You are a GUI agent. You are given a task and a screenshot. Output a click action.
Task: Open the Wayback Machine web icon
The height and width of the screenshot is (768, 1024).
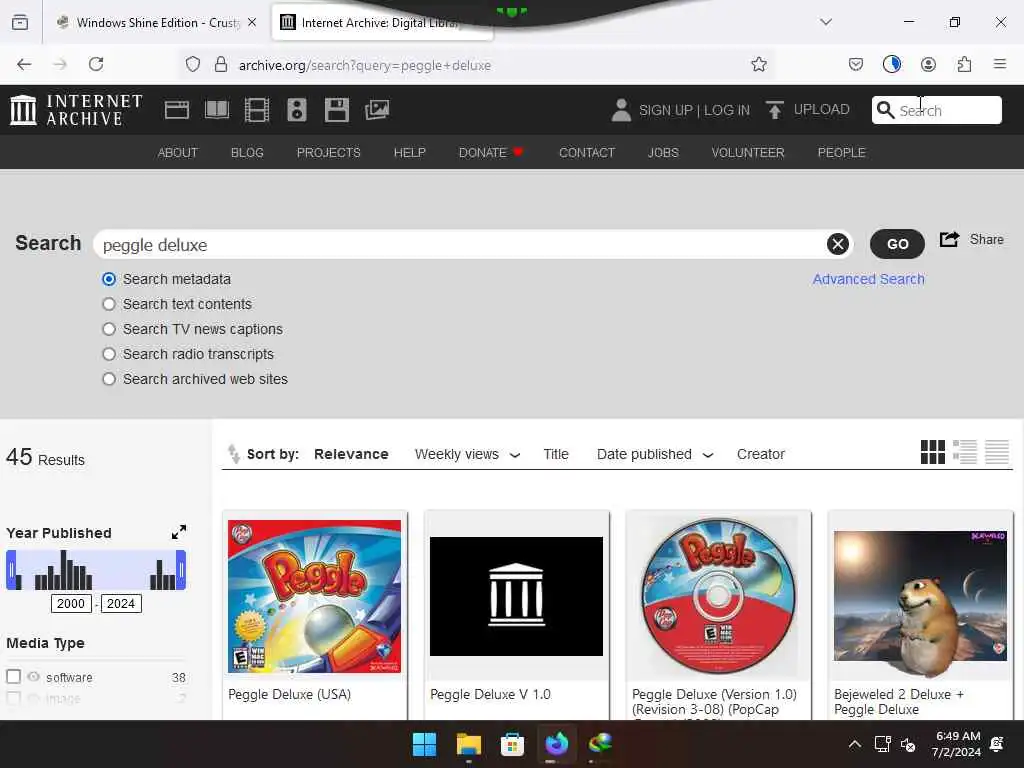click(176, 110)
